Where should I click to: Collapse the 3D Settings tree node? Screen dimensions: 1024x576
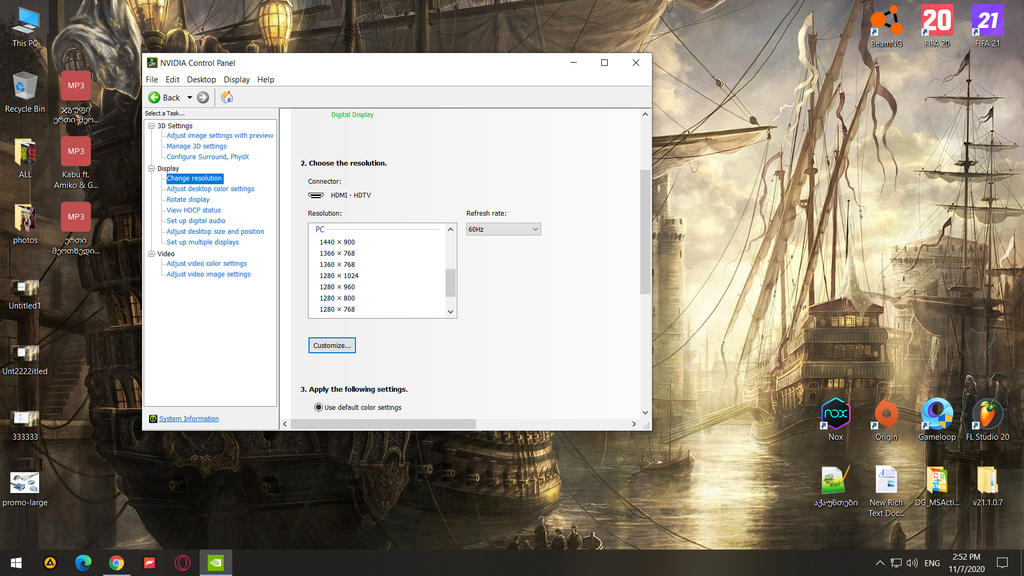(x=152, y=125)
